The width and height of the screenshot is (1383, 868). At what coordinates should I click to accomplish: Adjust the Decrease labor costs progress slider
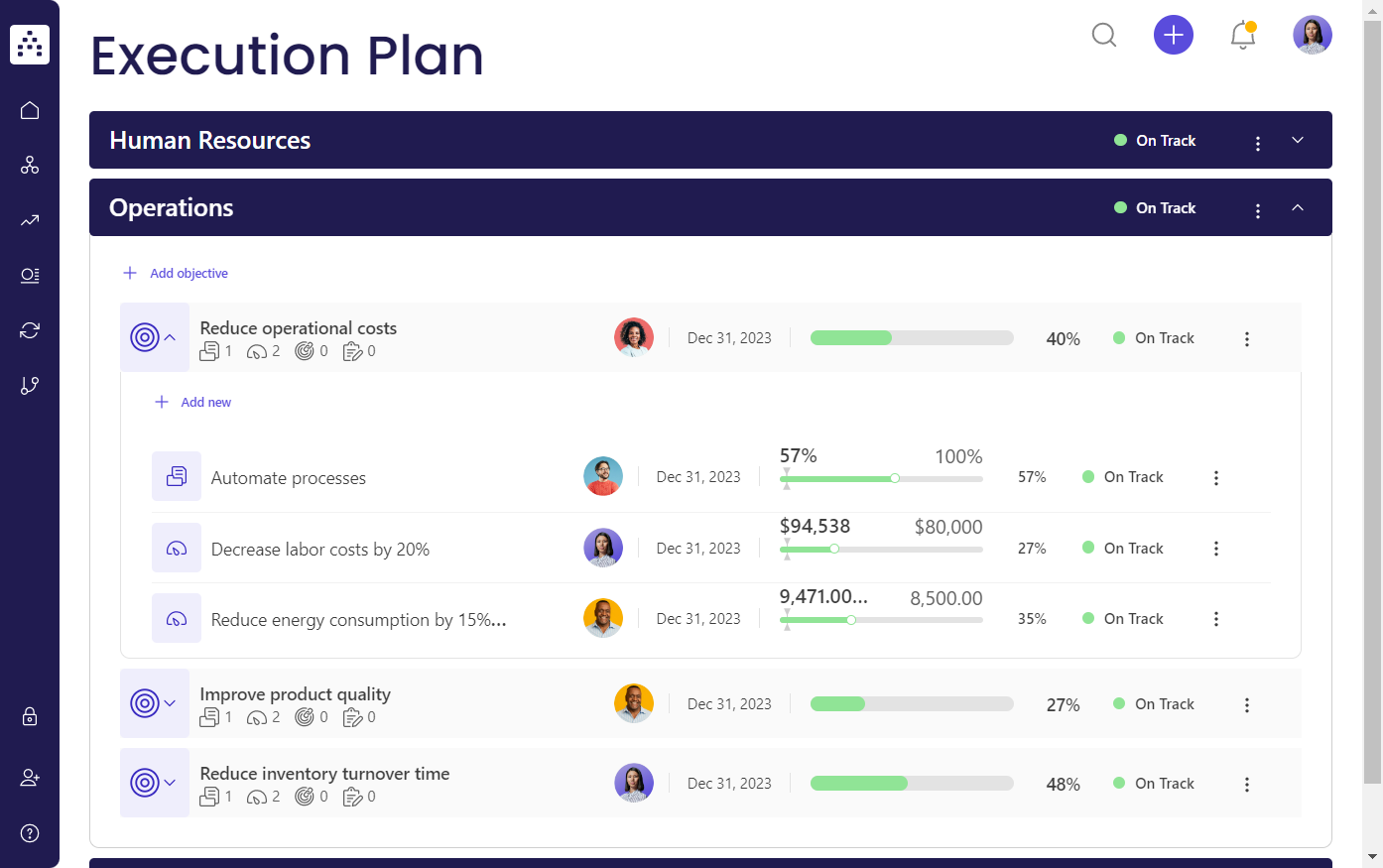[835, 548]
